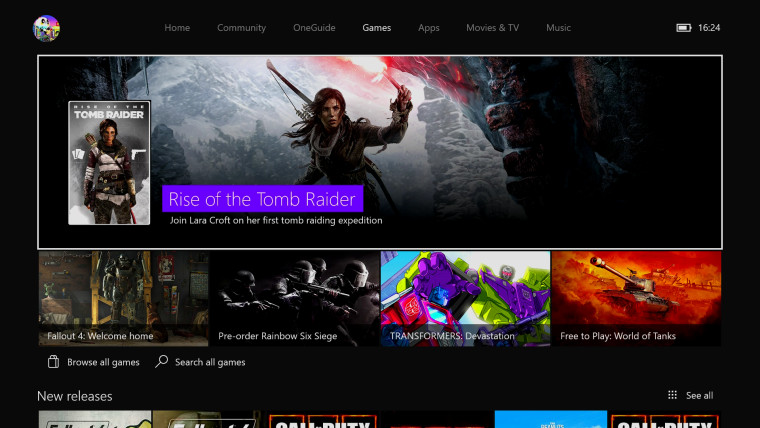Viewport: 760px width, 428px height.
Task: Open the OneGuide tab
Action: point(314,28)
